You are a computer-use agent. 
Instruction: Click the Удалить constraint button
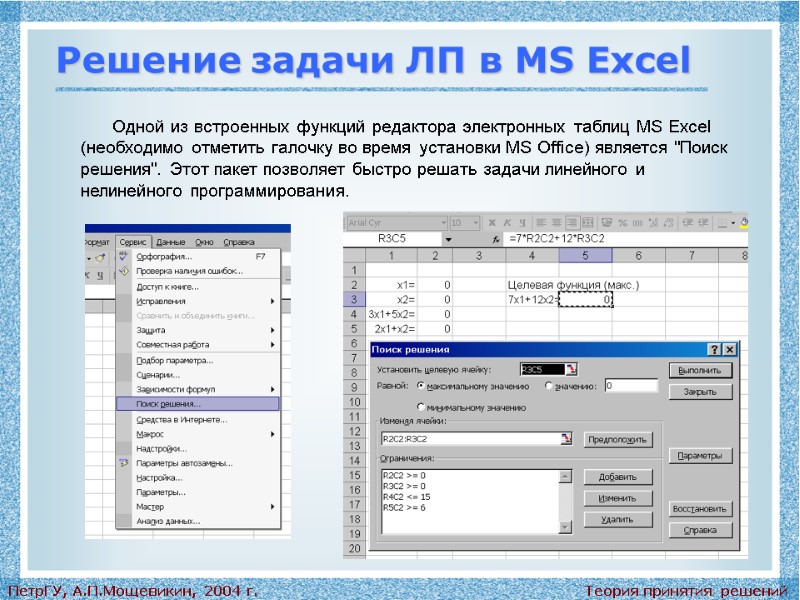618,519
